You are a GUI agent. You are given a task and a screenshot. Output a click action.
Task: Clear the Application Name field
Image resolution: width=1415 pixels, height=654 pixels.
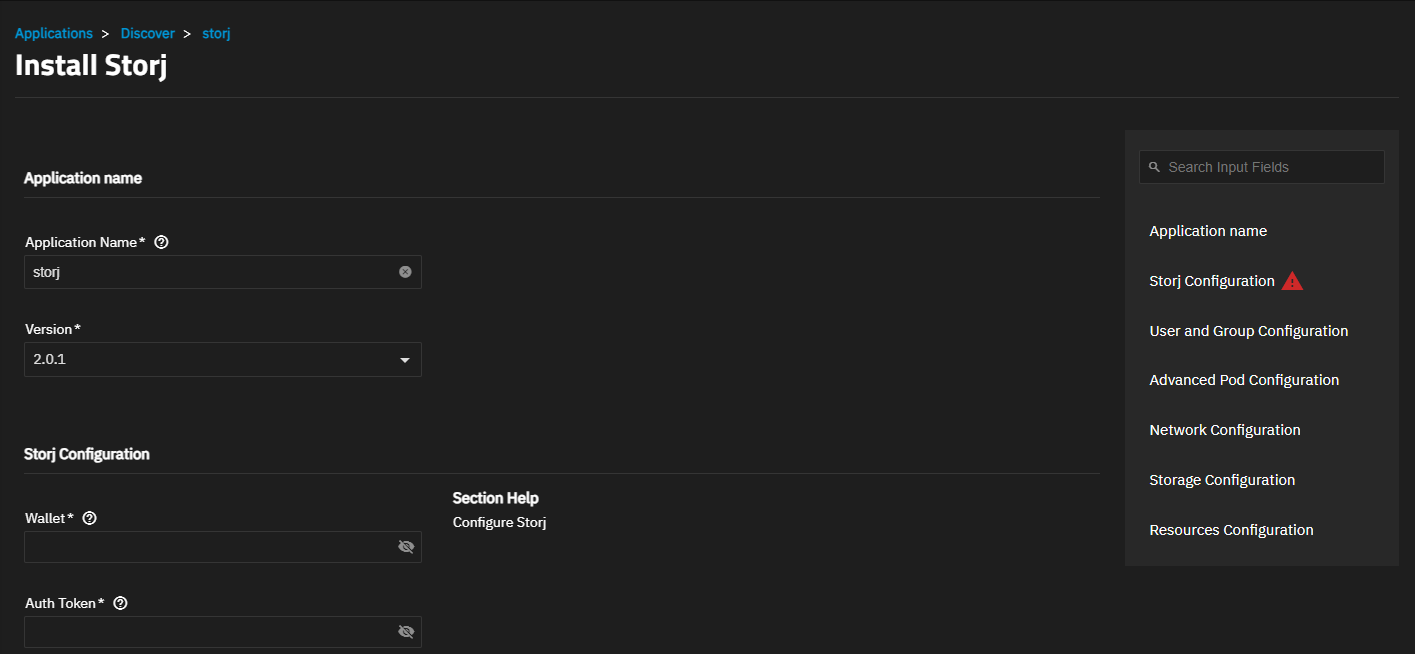tap(405, 271)
